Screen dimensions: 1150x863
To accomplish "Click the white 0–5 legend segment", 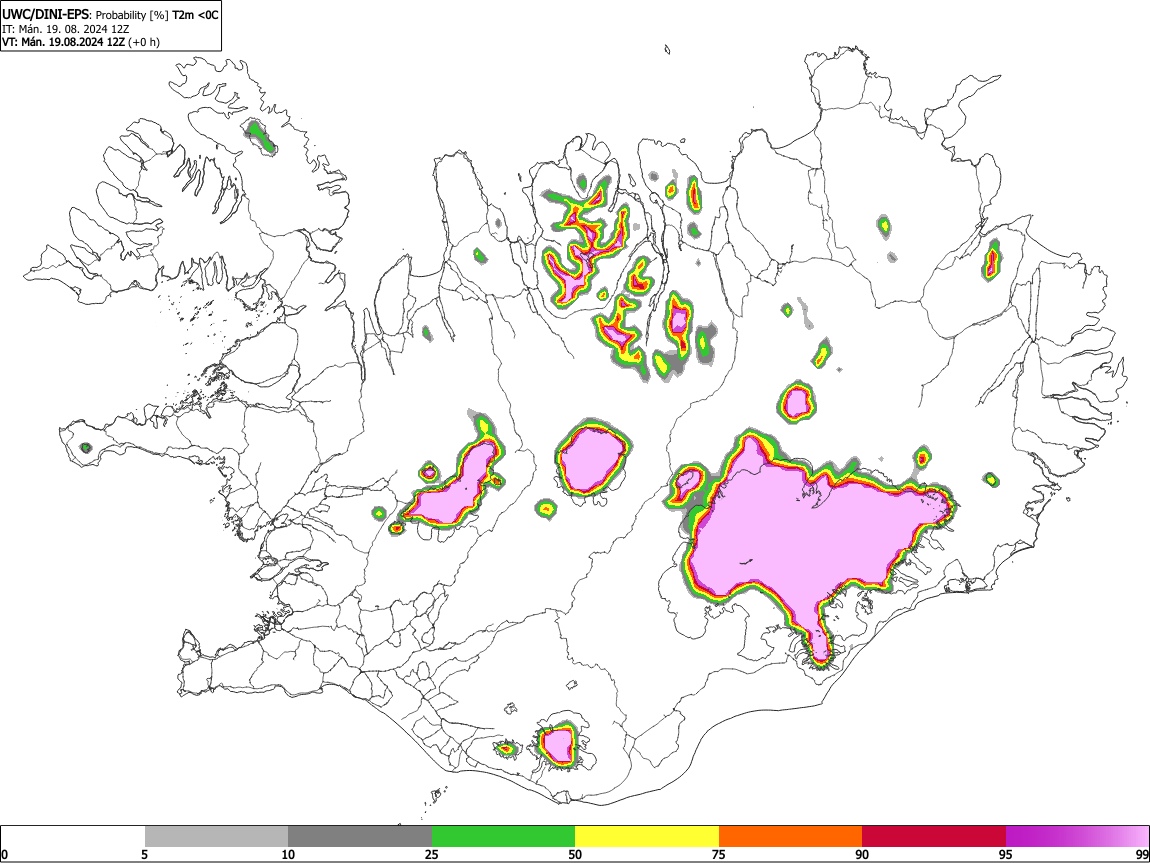I will tap(73, 837).
